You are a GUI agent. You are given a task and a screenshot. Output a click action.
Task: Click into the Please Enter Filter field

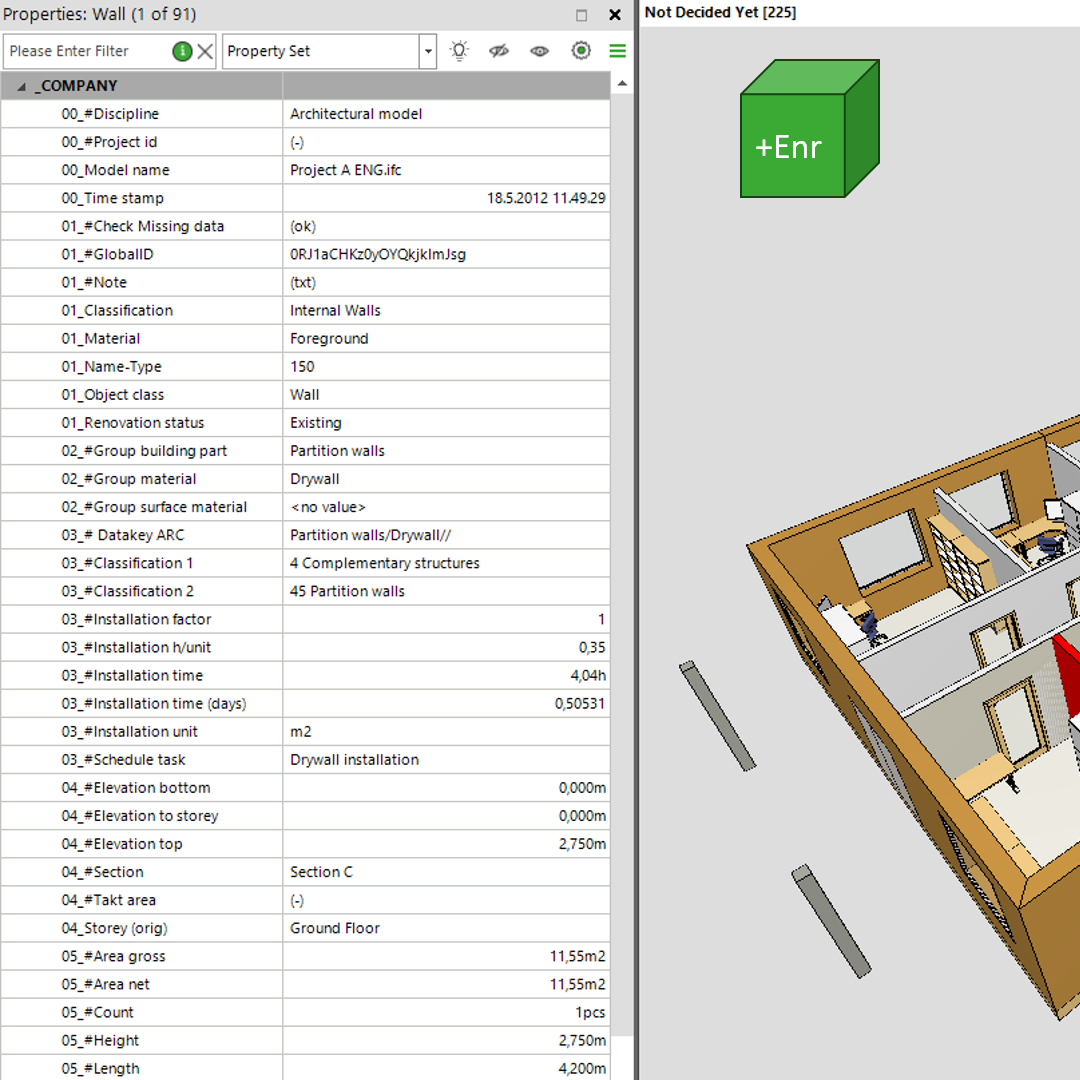pyautogui.click(x=85, y=51)
